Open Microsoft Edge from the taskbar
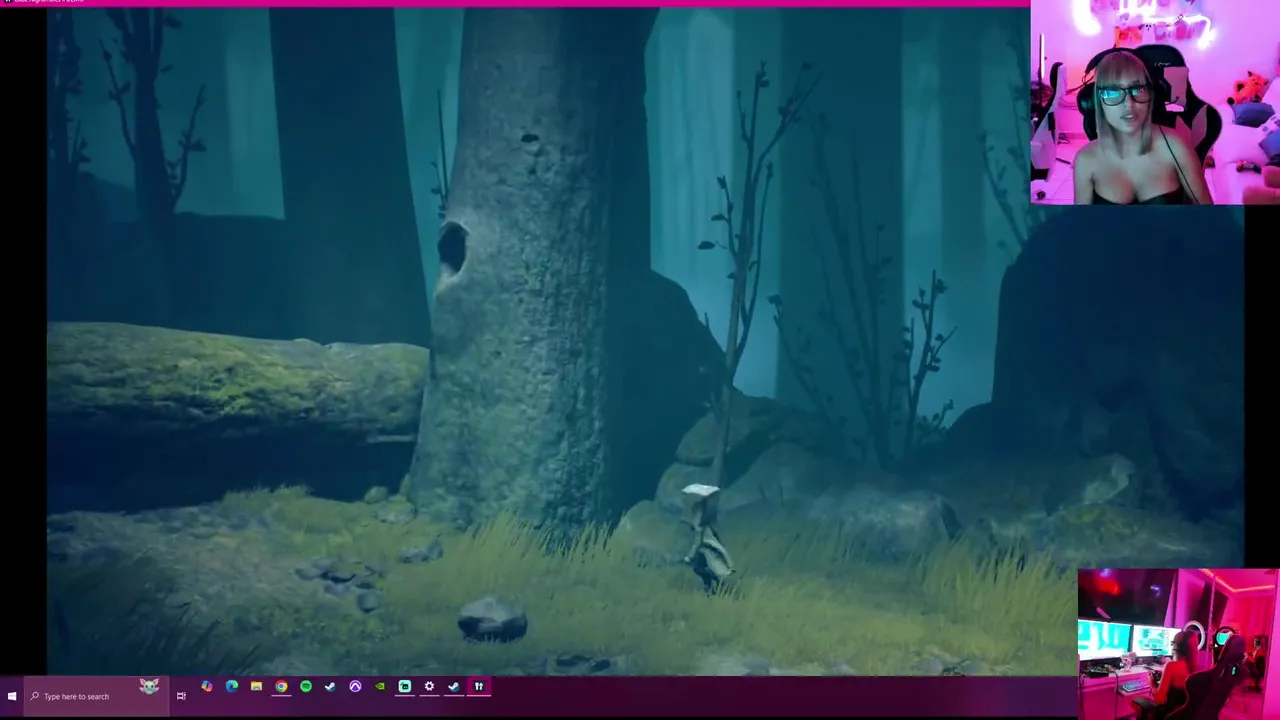The width and height of the screenshot is (1280, 720). (x=232, y=687)
